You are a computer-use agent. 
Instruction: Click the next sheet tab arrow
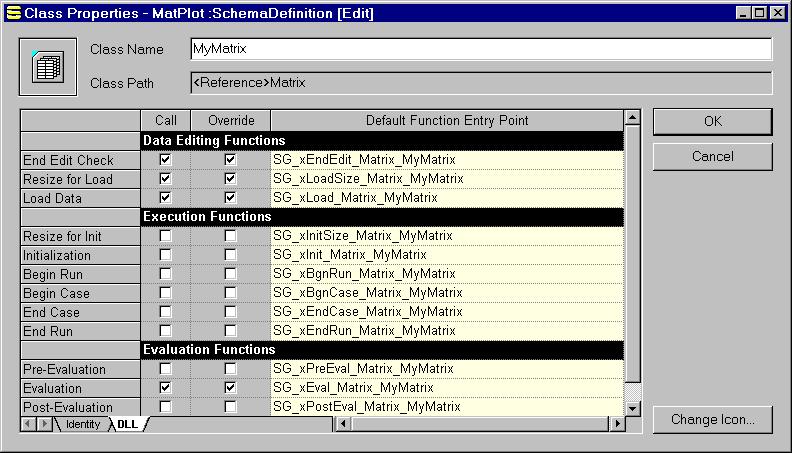click(44, 425)
